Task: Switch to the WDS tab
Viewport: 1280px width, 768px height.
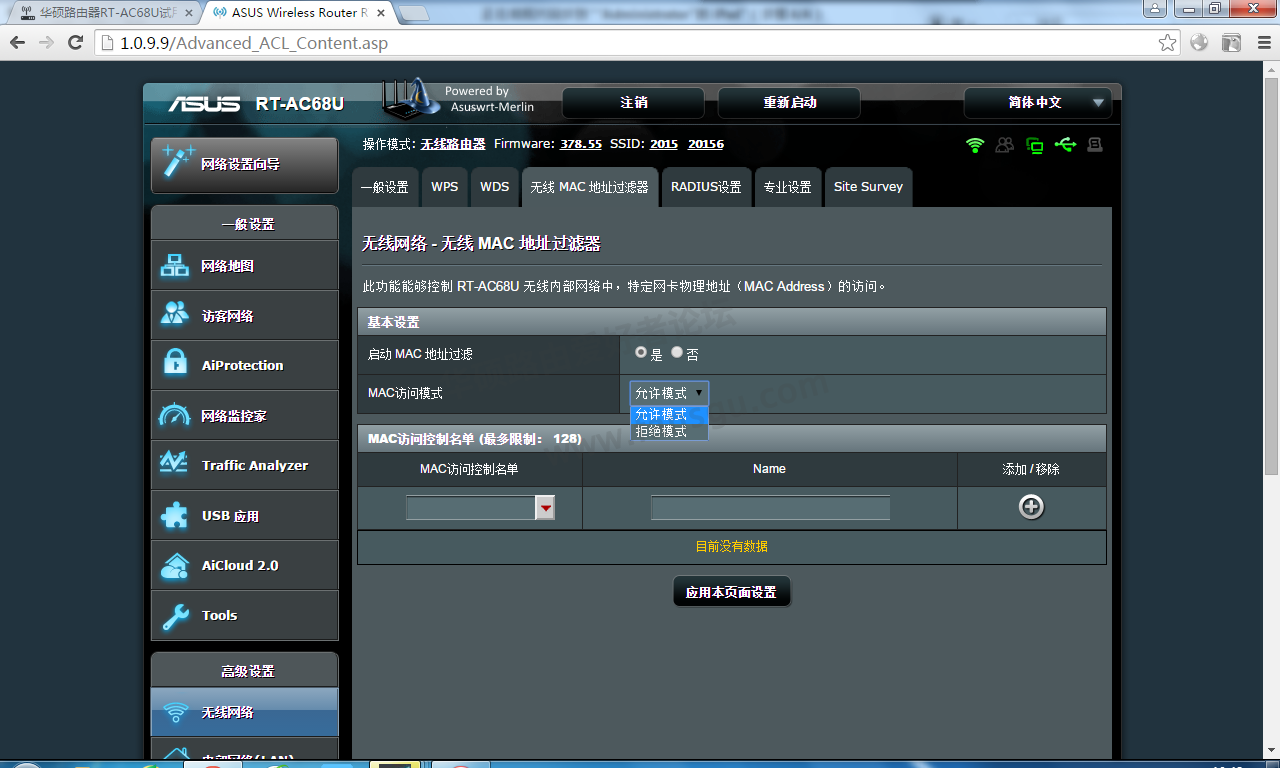Action: tap(495, 187)
